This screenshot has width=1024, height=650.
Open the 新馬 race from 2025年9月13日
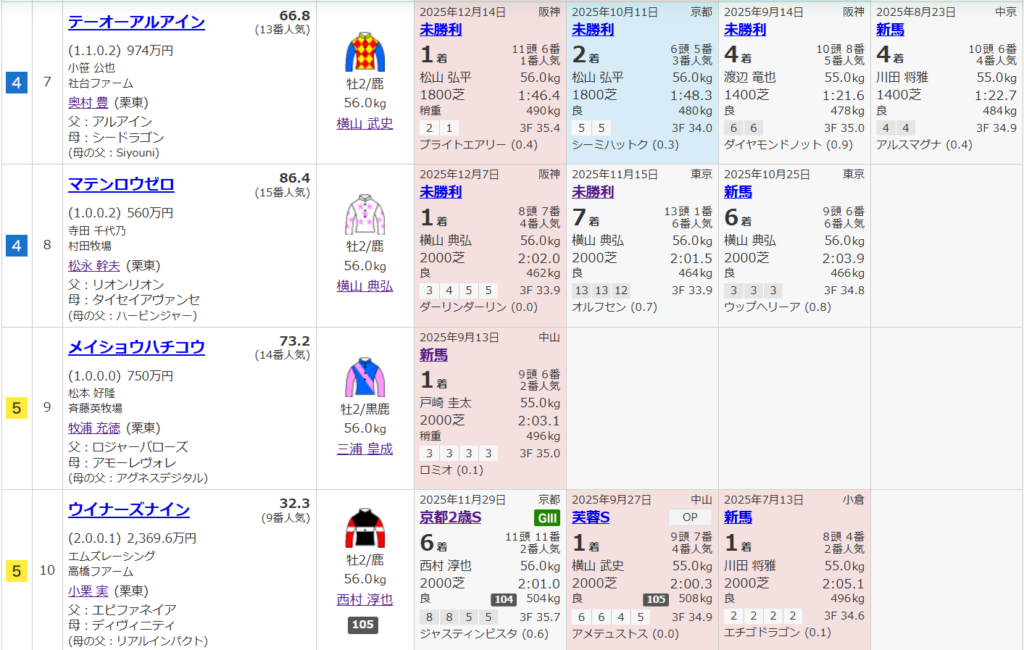[434, 354]
